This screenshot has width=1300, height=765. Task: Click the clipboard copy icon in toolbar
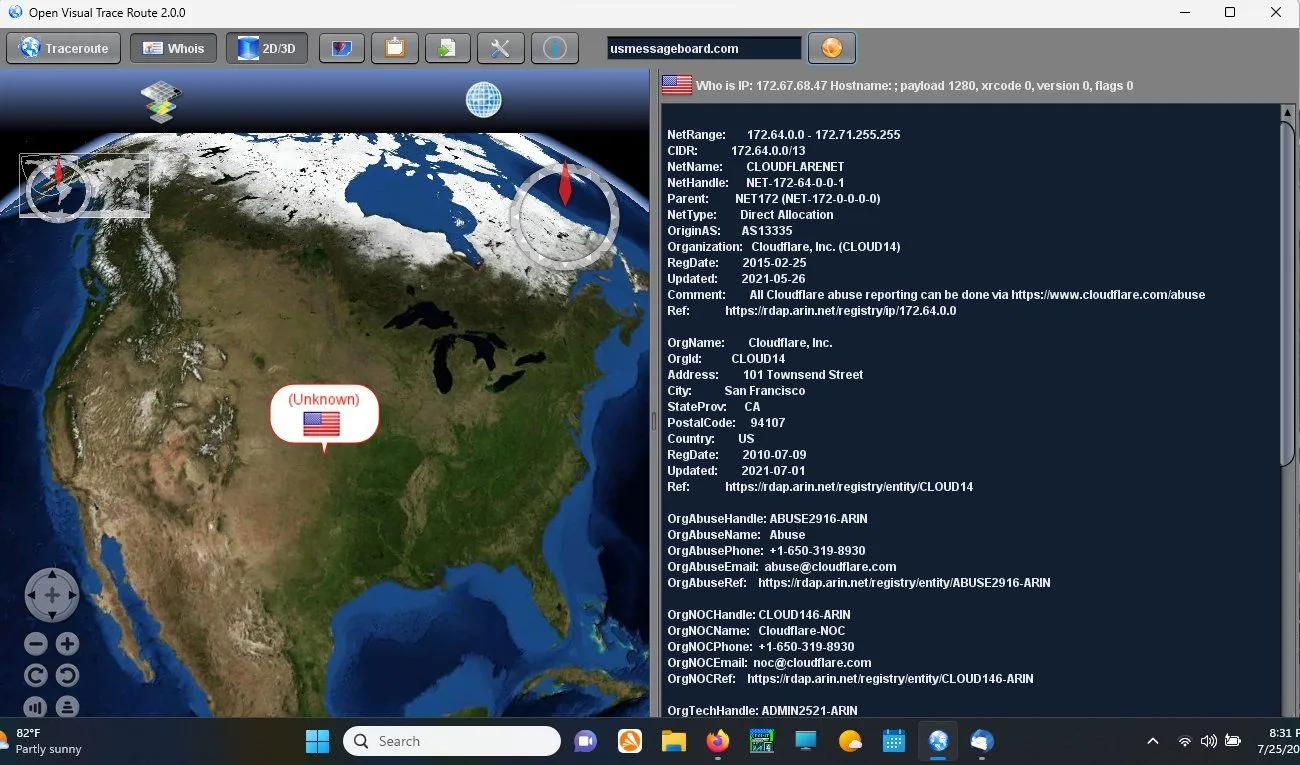394,48
